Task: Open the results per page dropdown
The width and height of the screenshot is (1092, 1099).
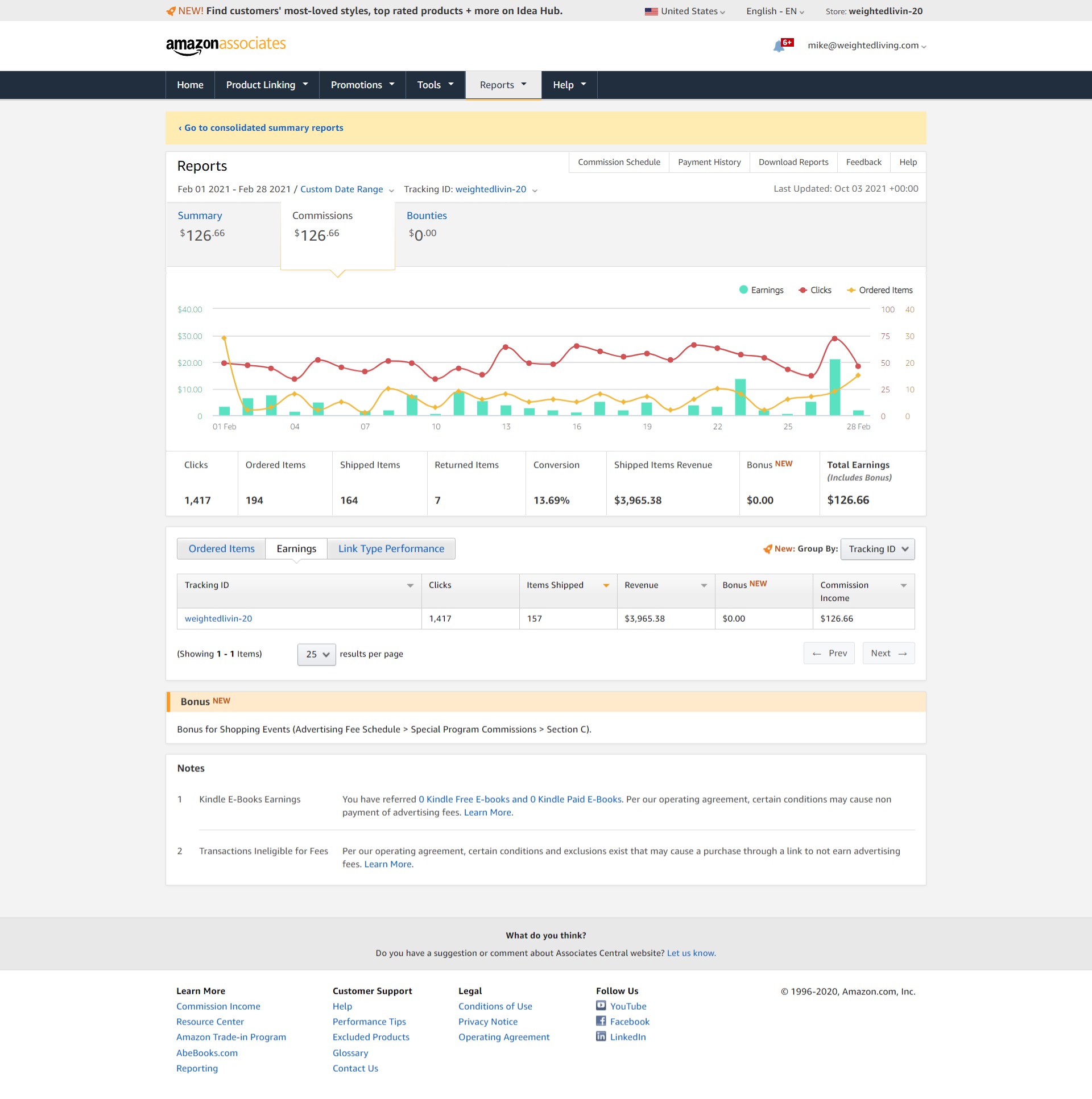Action: click(317, 654)
